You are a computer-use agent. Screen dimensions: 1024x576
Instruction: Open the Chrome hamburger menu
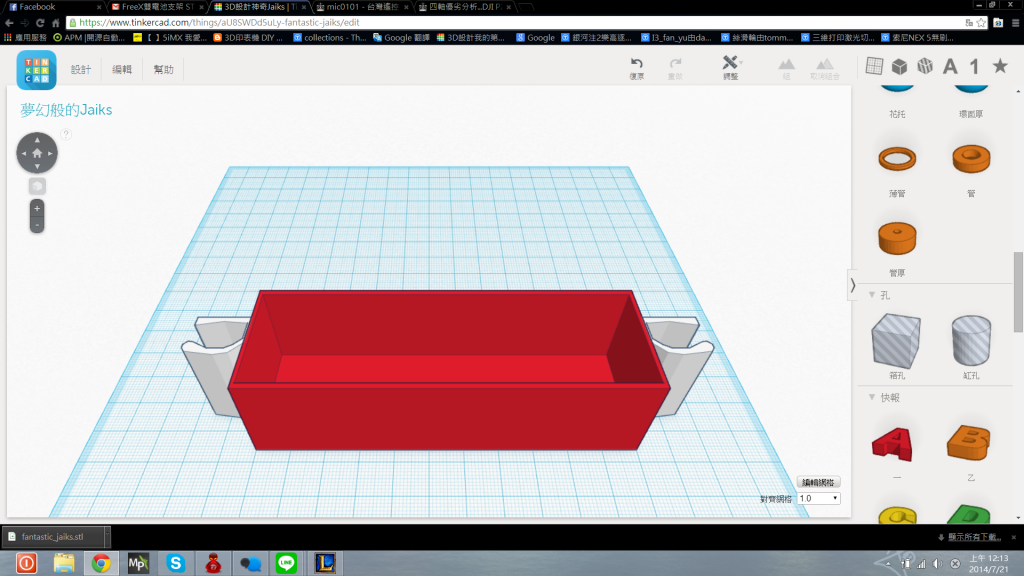tap(1016, 23)
